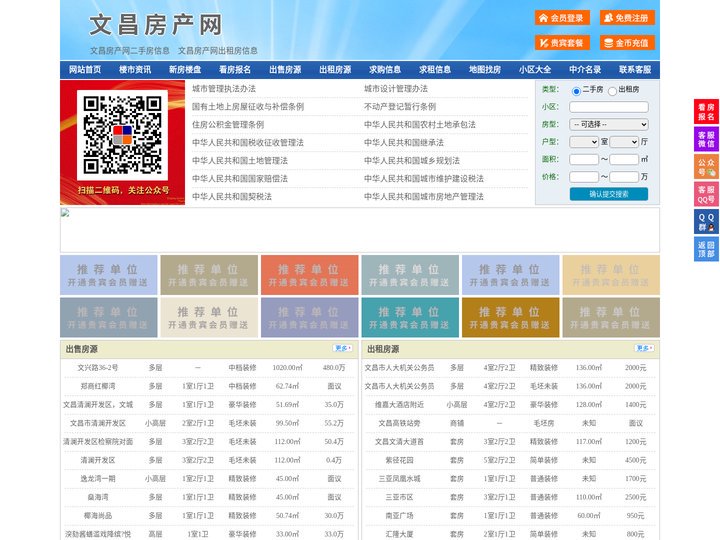Focus the minimum 价格 input
Screen dimensions: 720x540
pyautogui.click(x=584, y=177)
